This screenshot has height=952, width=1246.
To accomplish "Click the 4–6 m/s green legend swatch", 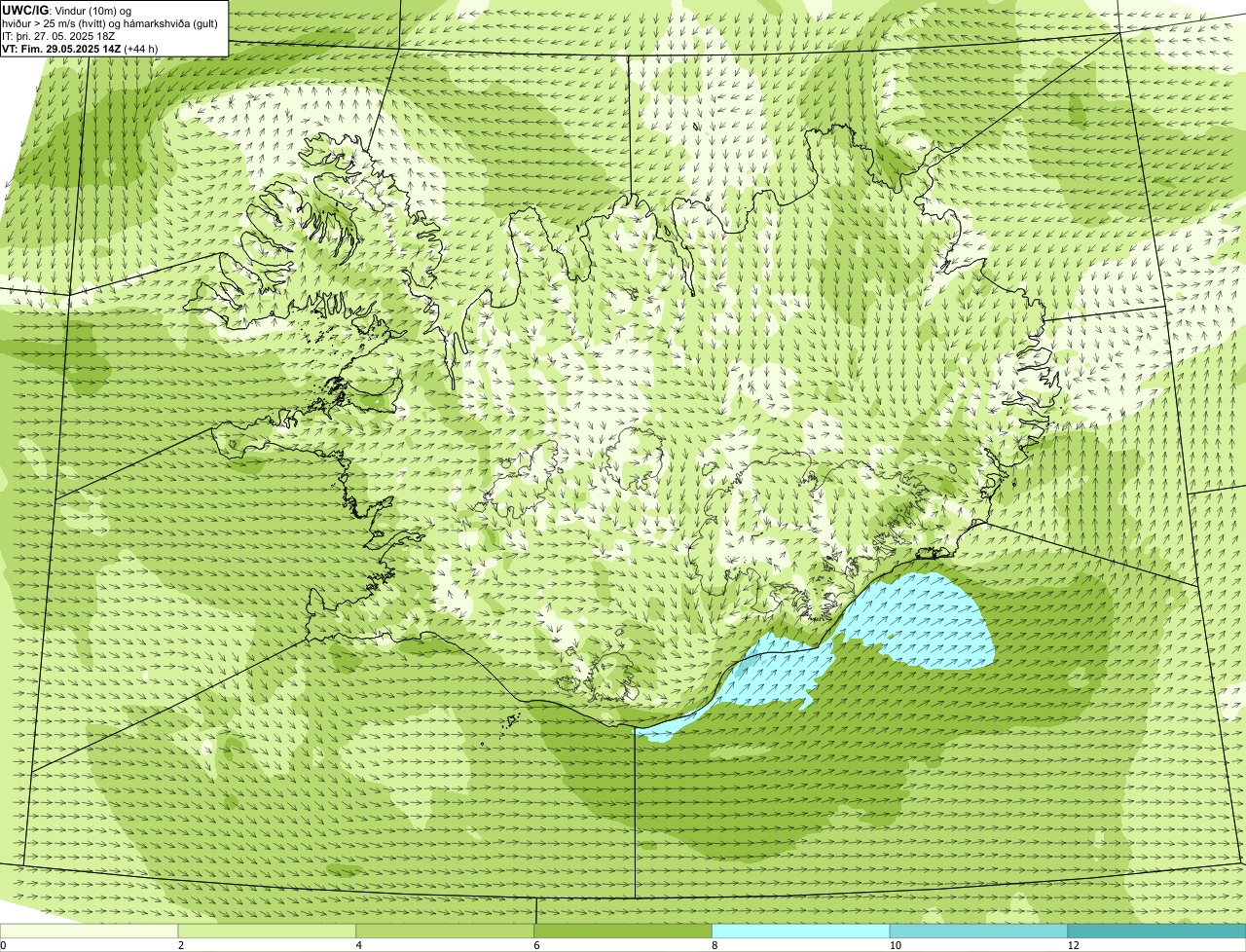I will (x=446, y=931).
